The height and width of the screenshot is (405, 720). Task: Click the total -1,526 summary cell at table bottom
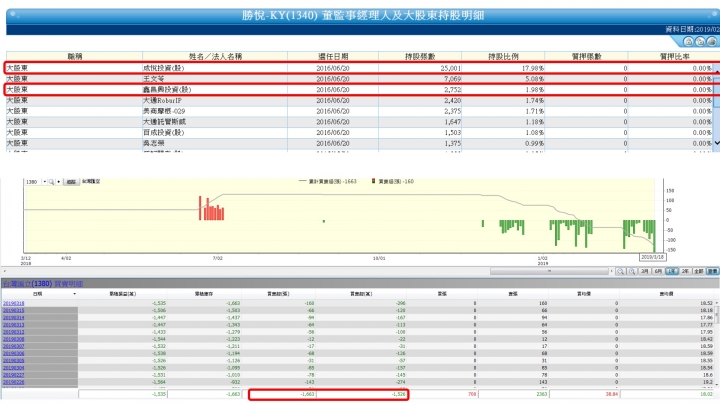(361, 394)
